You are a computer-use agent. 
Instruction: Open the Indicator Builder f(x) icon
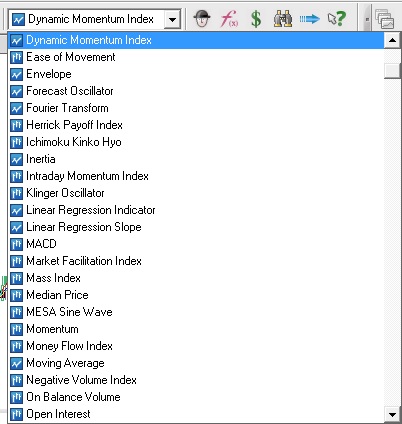pyautogui.click(x=229, y=19)
